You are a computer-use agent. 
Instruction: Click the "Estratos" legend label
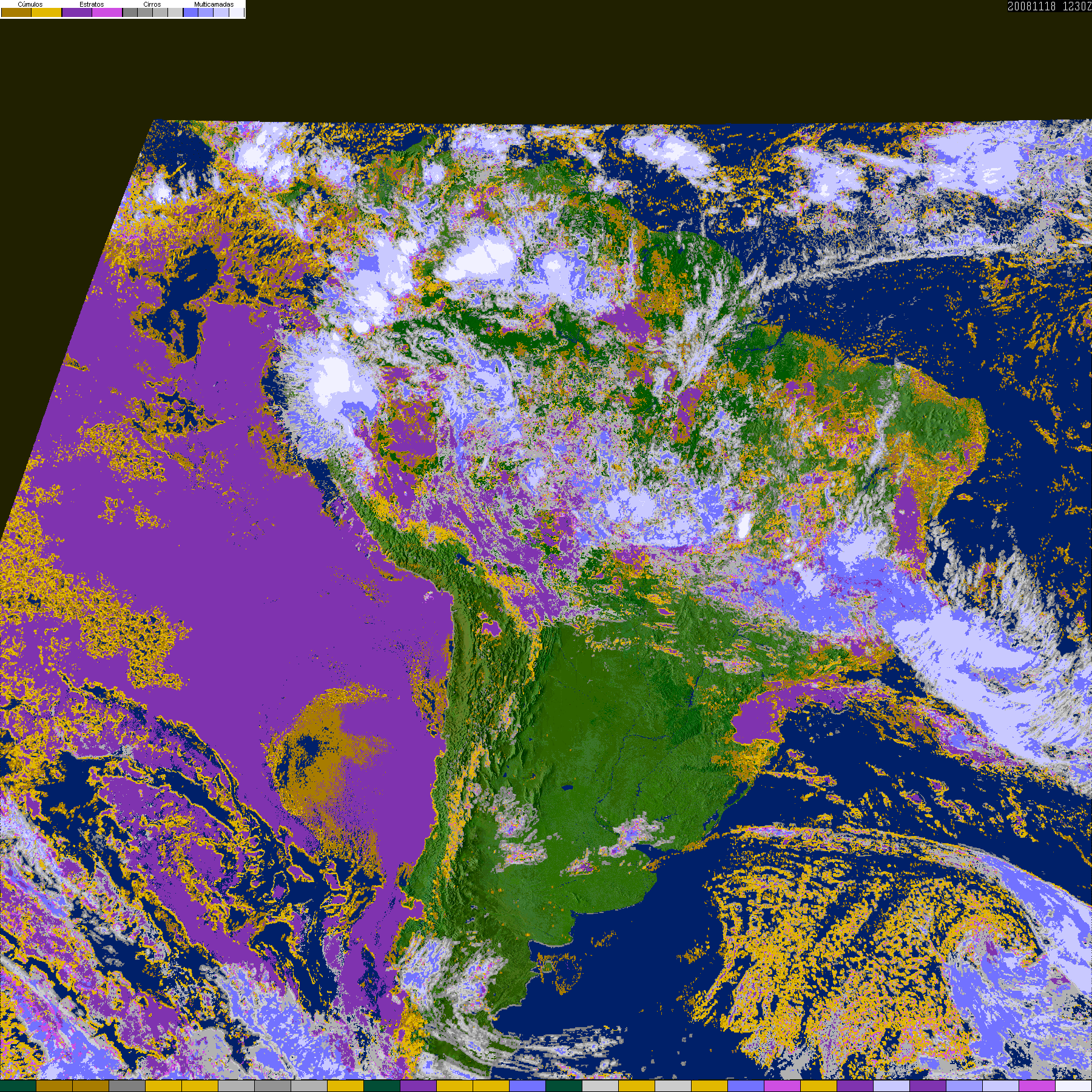pos(92,4)
